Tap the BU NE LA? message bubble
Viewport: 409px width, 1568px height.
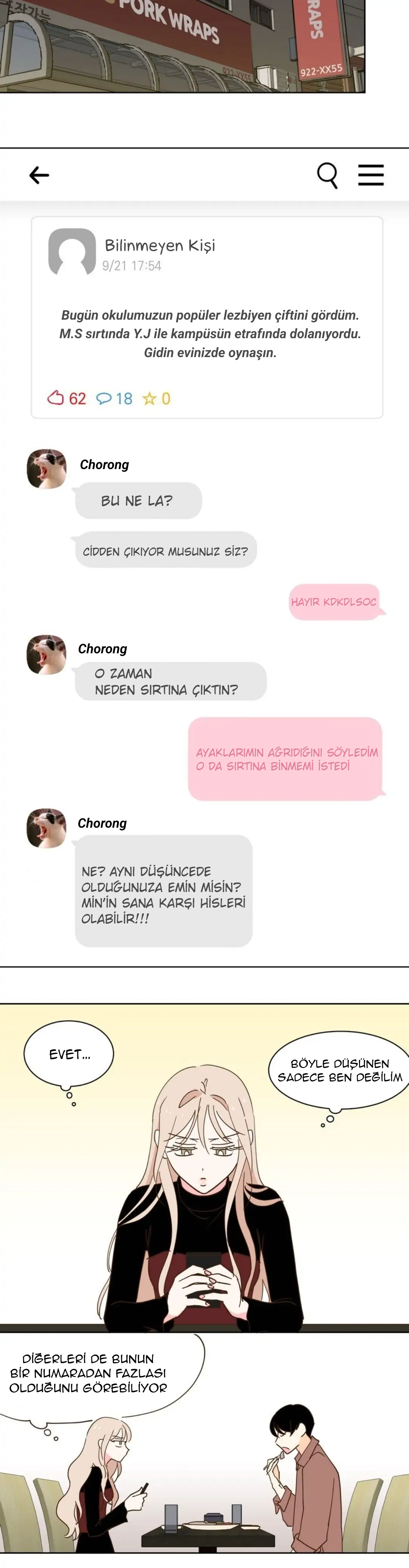[138, 500]
